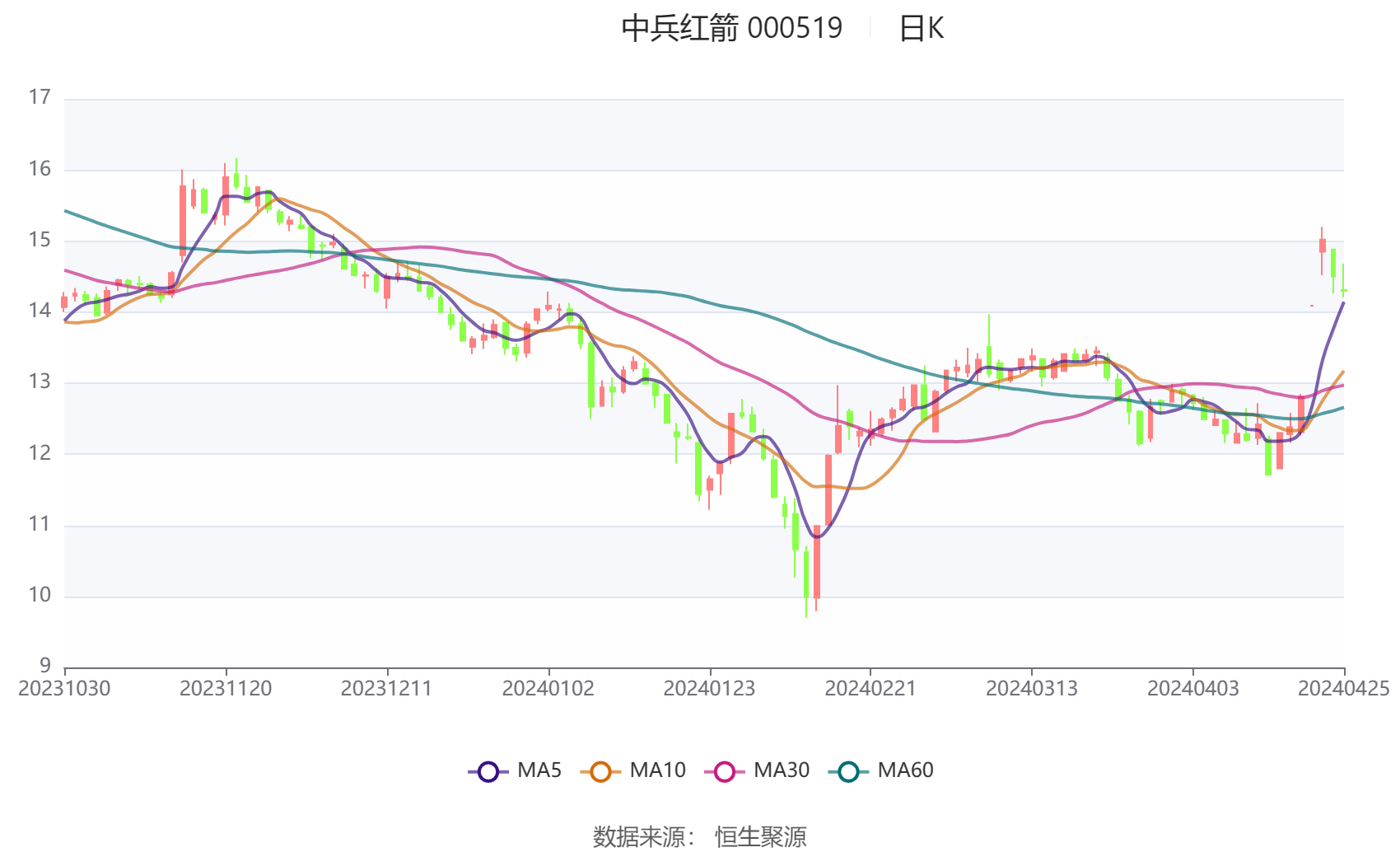This screenshot has height=852, width=1400.
Task: Toggle the MA5 series via its text label
Action: pyautogui.click(x=539, y=770)
